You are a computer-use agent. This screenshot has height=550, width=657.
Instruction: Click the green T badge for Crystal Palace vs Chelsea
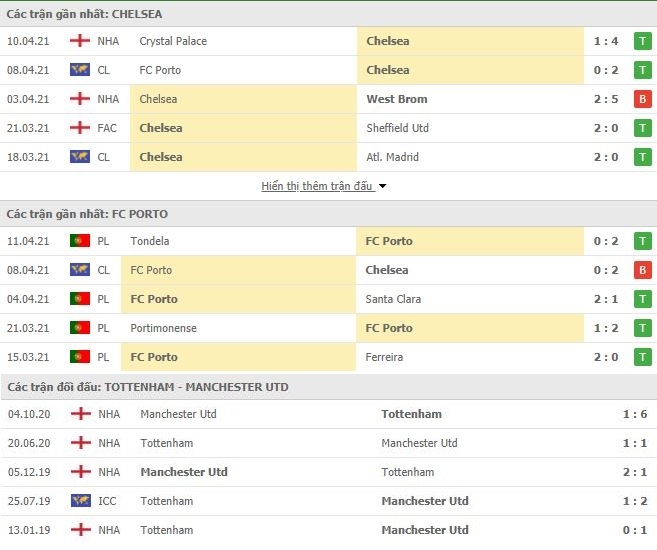(x=642, y=41)
